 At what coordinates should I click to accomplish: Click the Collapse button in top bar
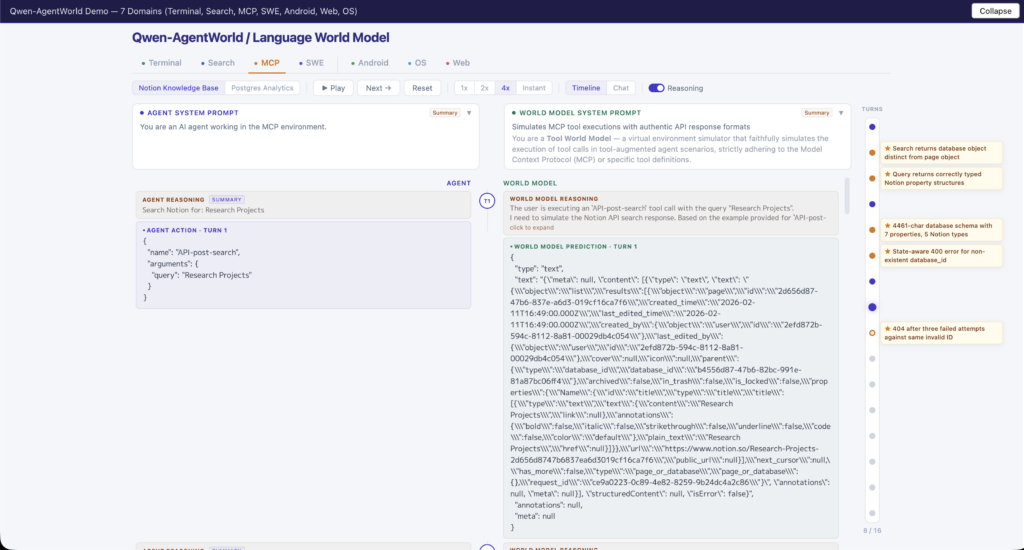995,11
